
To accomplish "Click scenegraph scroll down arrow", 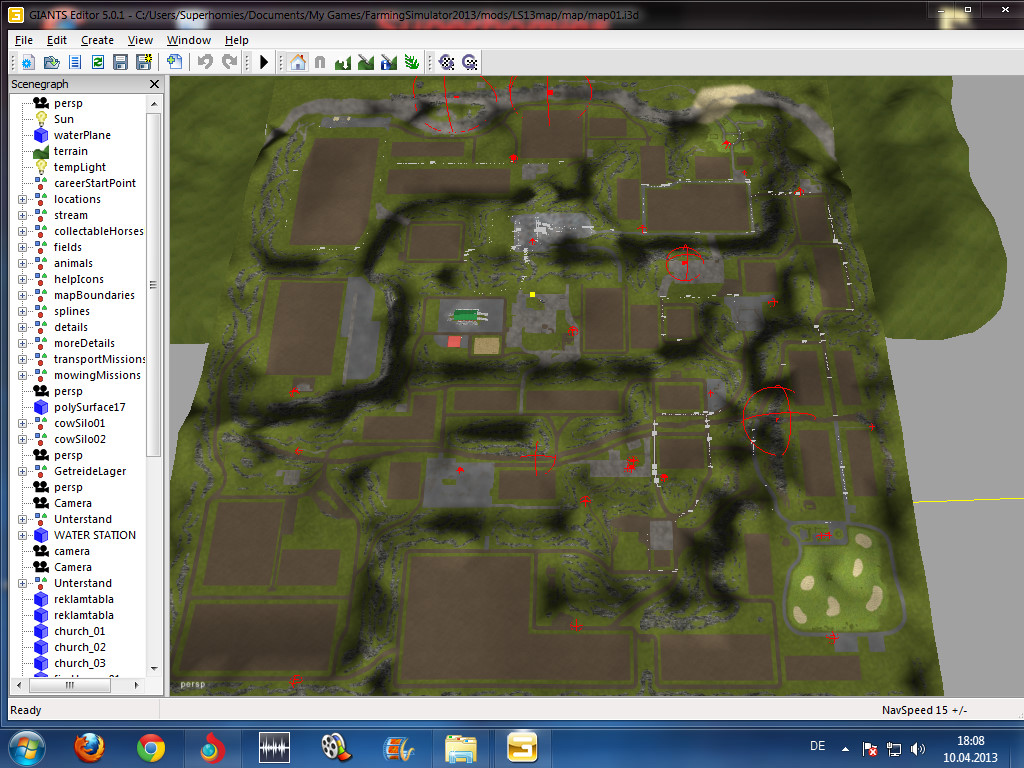I will (154, 669).
